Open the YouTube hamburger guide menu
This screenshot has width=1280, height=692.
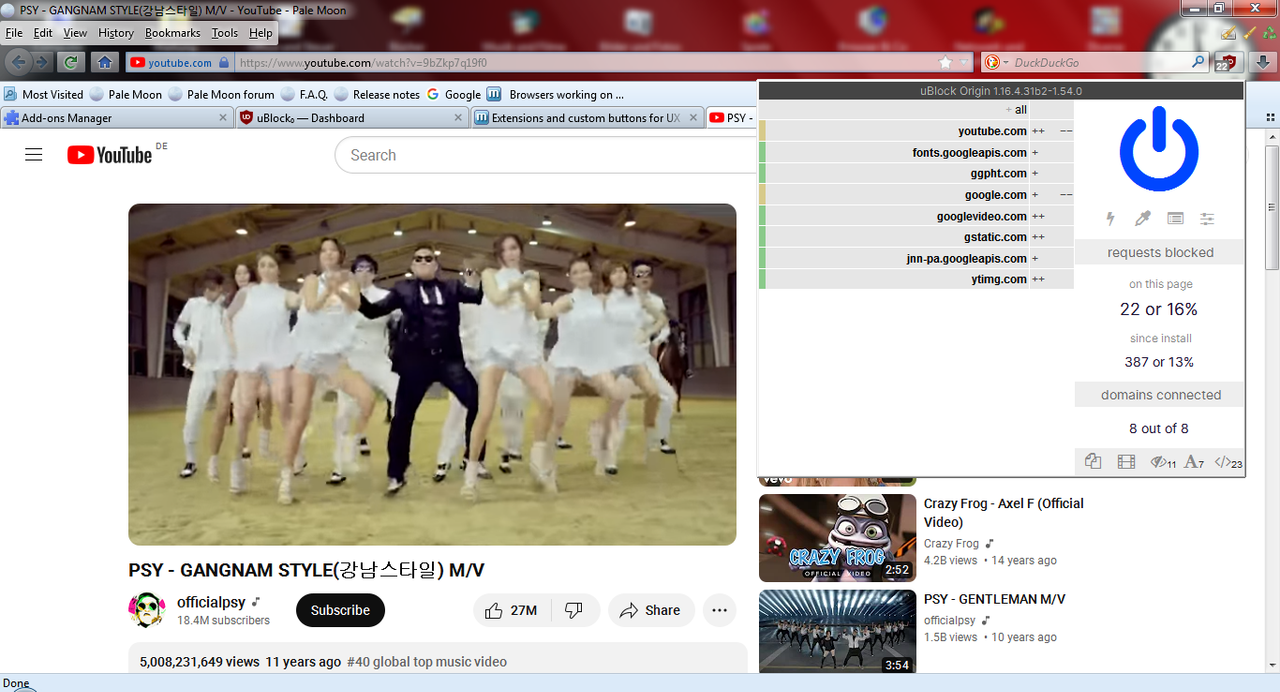34,155
